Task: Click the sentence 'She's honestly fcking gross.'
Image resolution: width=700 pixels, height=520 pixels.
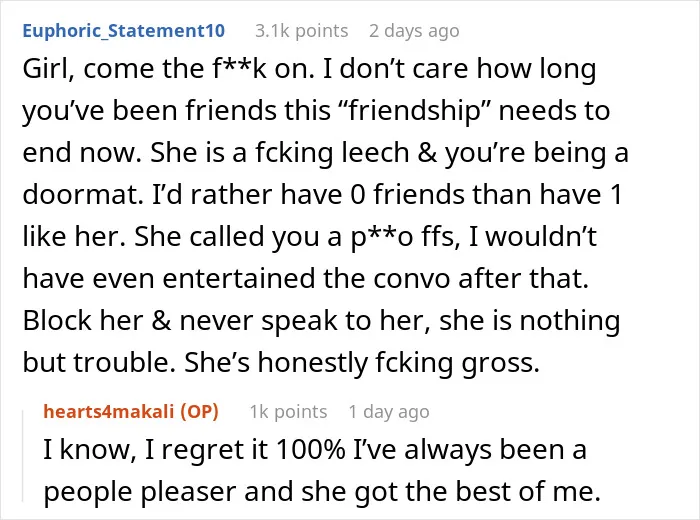Action: [362, 362]
